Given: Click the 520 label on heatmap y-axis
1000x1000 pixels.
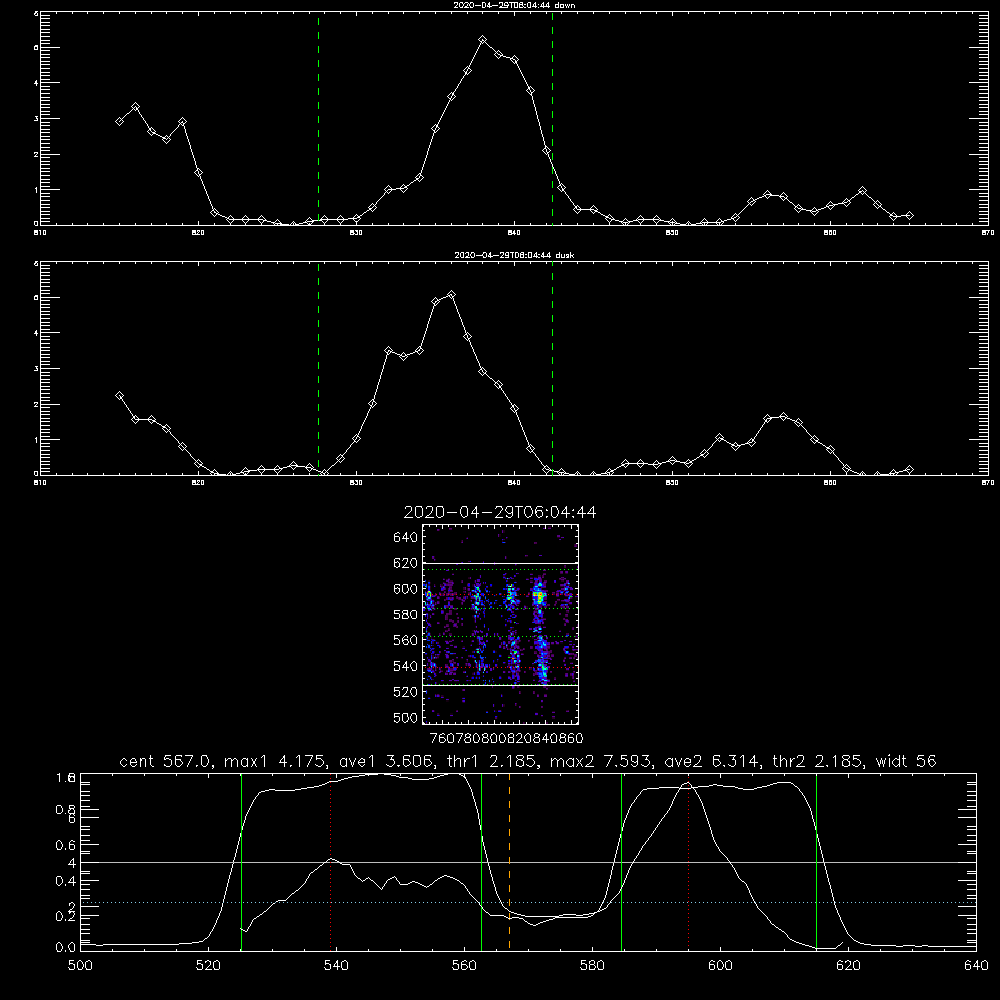Looking at the screenshot, I should 406,692.
